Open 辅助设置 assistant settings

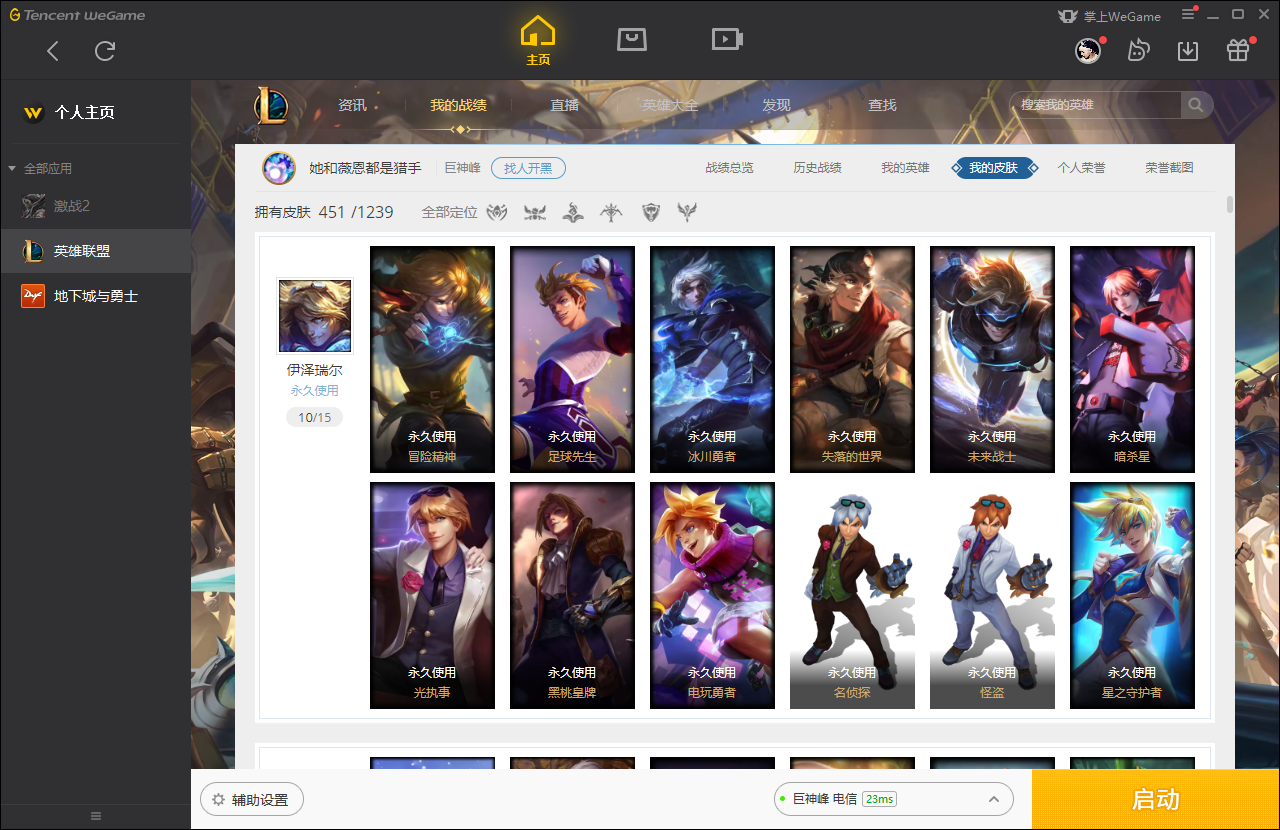point(251,800)
